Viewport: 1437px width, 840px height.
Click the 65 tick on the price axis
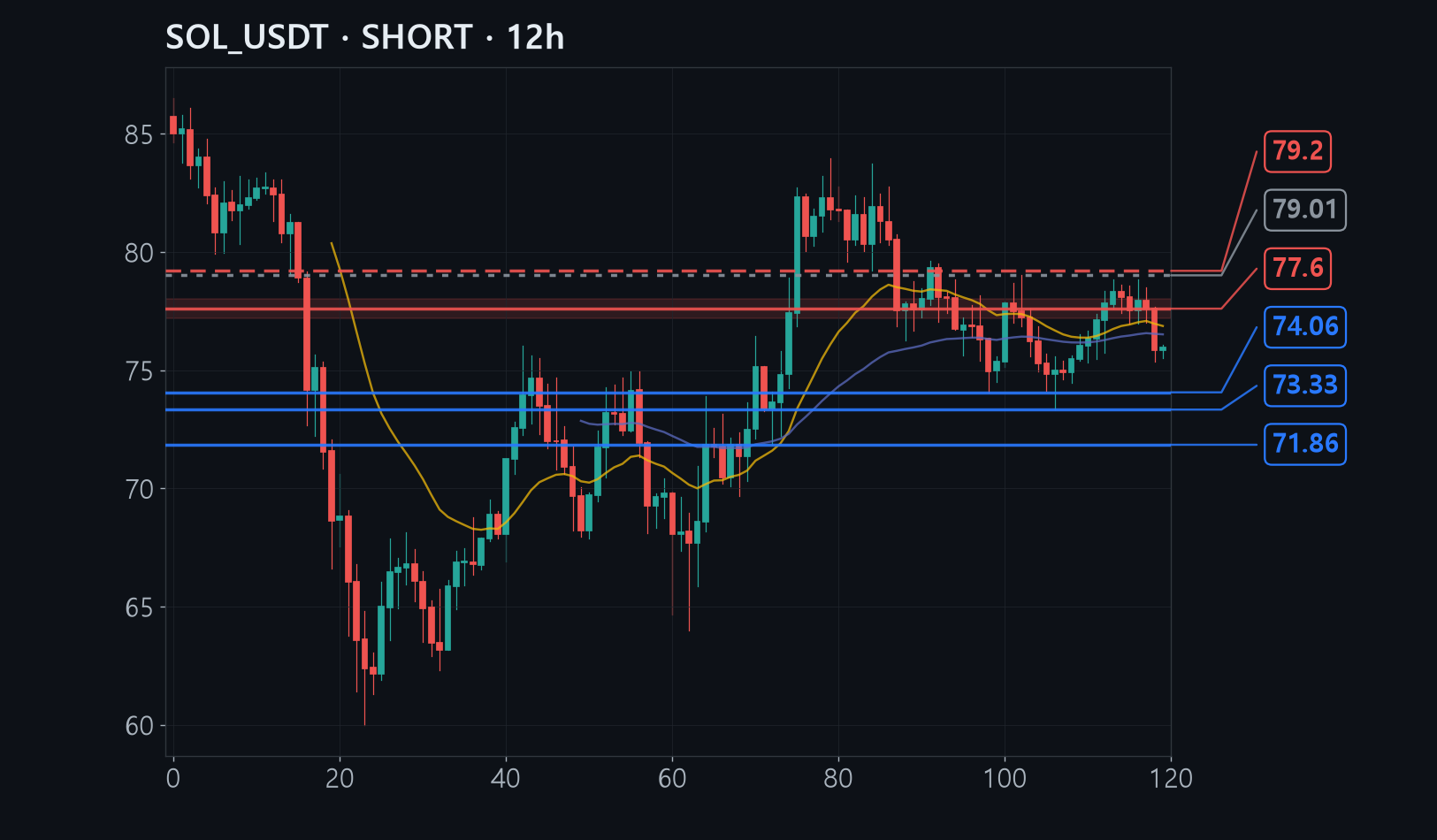click(139, 608)
